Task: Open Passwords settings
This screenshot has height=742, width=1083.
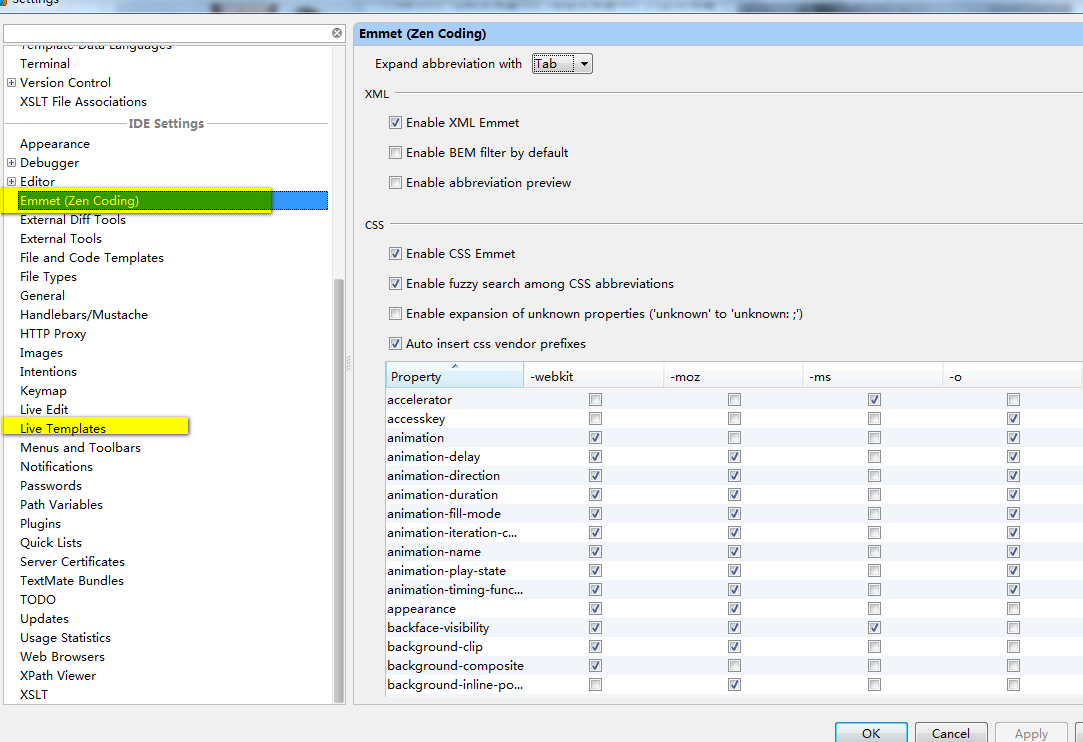Action: pos(51,486)
